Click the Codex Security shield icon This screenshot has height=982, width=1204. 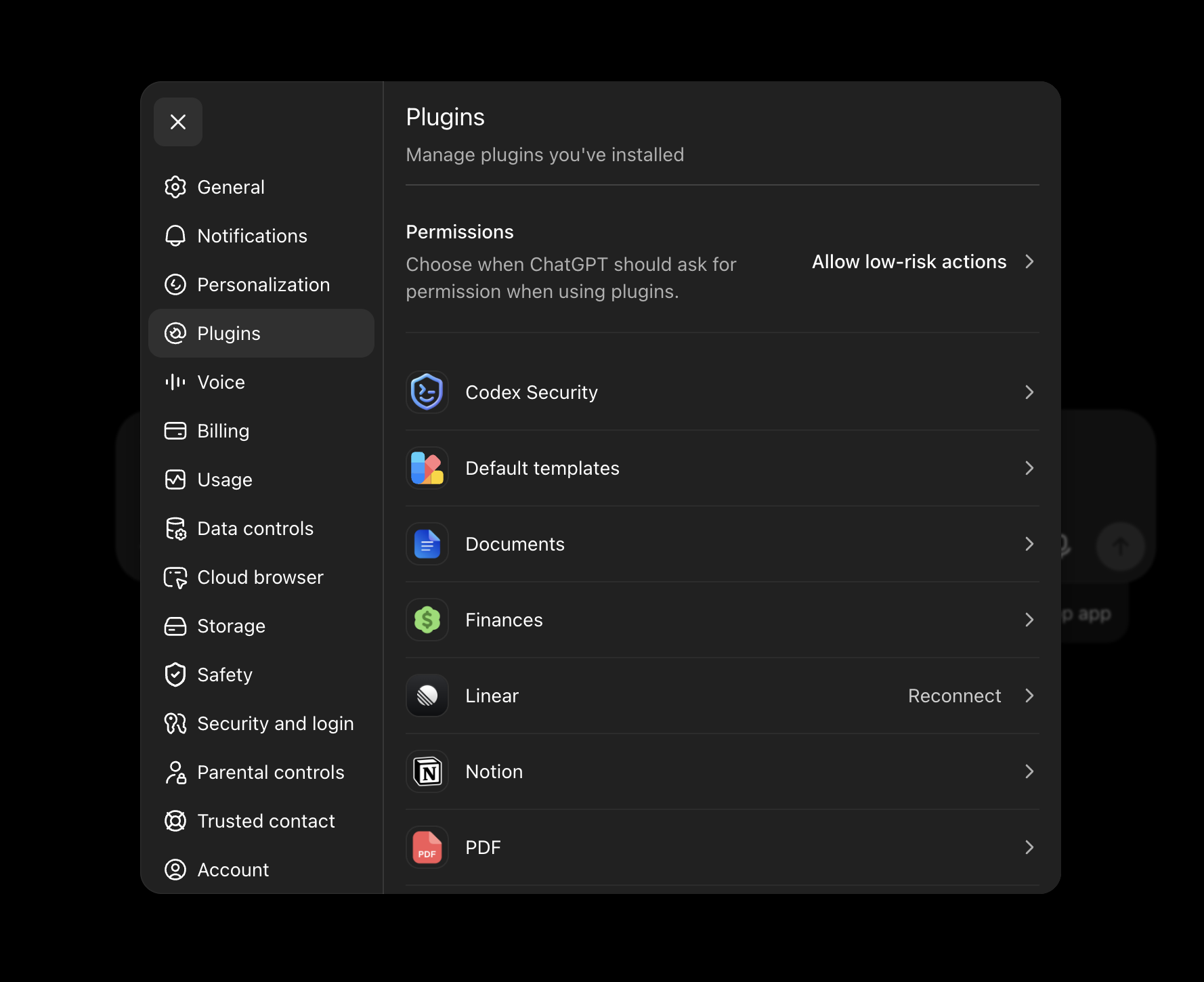(427, 392)
